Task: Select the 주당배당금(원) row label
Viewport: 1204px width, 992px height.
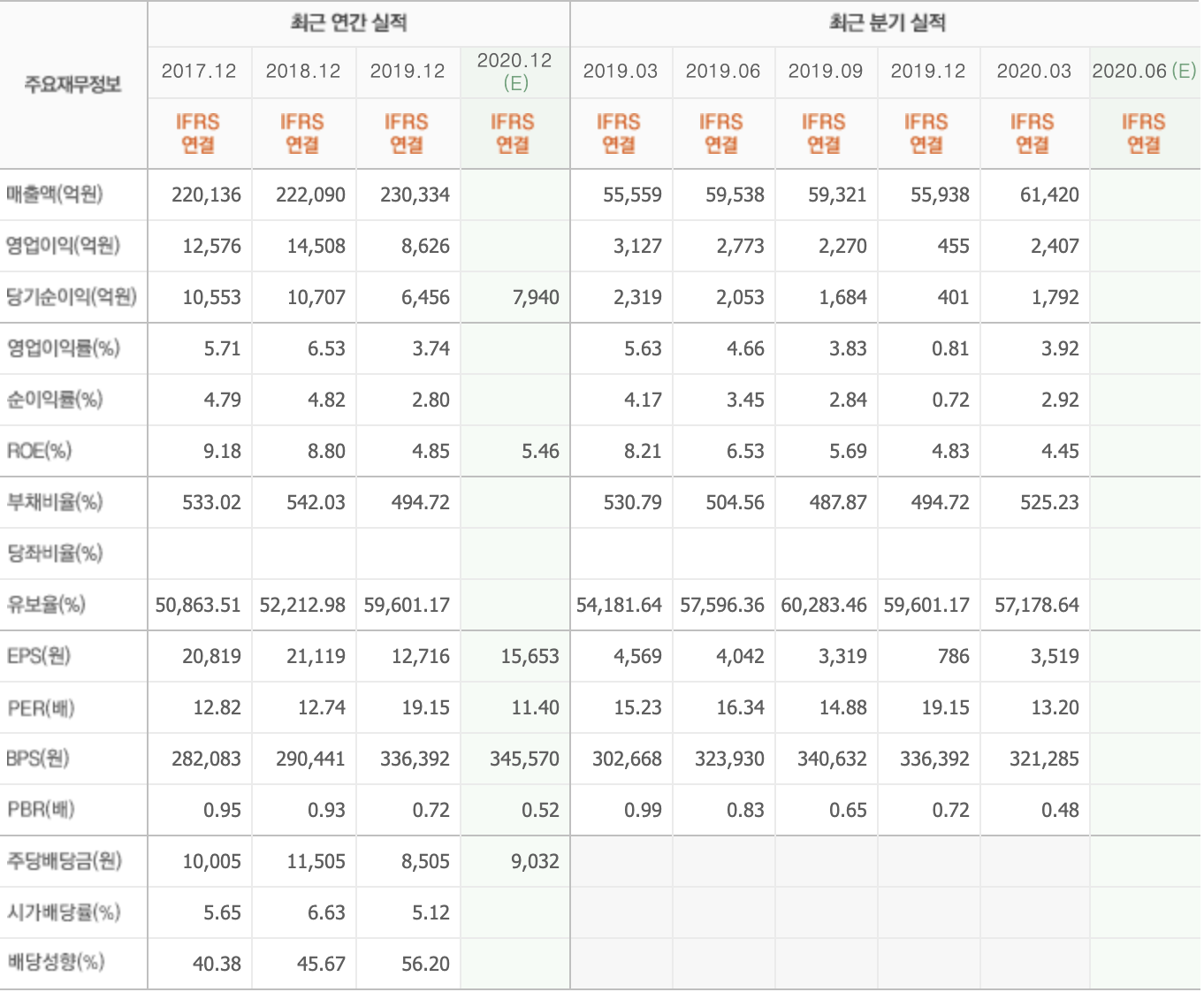Action: [64, 861]
